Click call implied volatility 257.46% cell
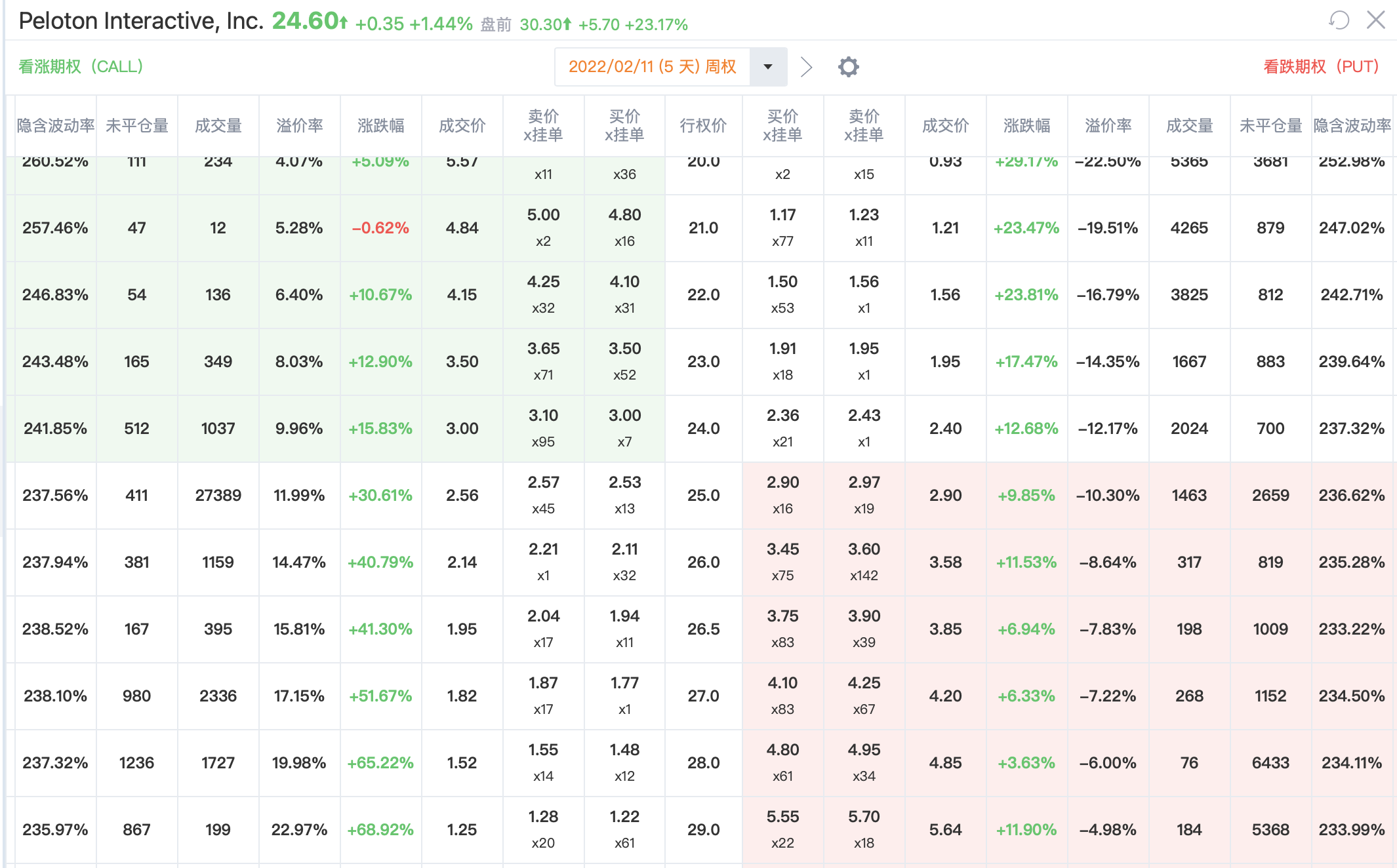The height and width of the screenshot is (868, 1397). pos(55,227)
